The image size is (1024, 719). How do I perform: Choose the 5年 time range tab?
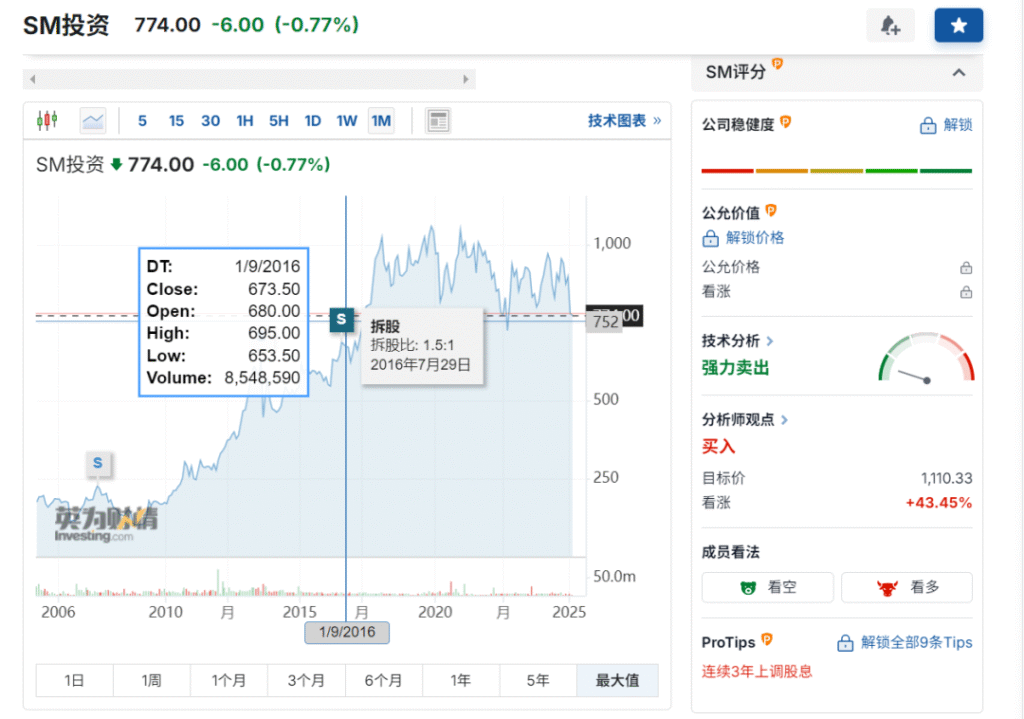538,680
